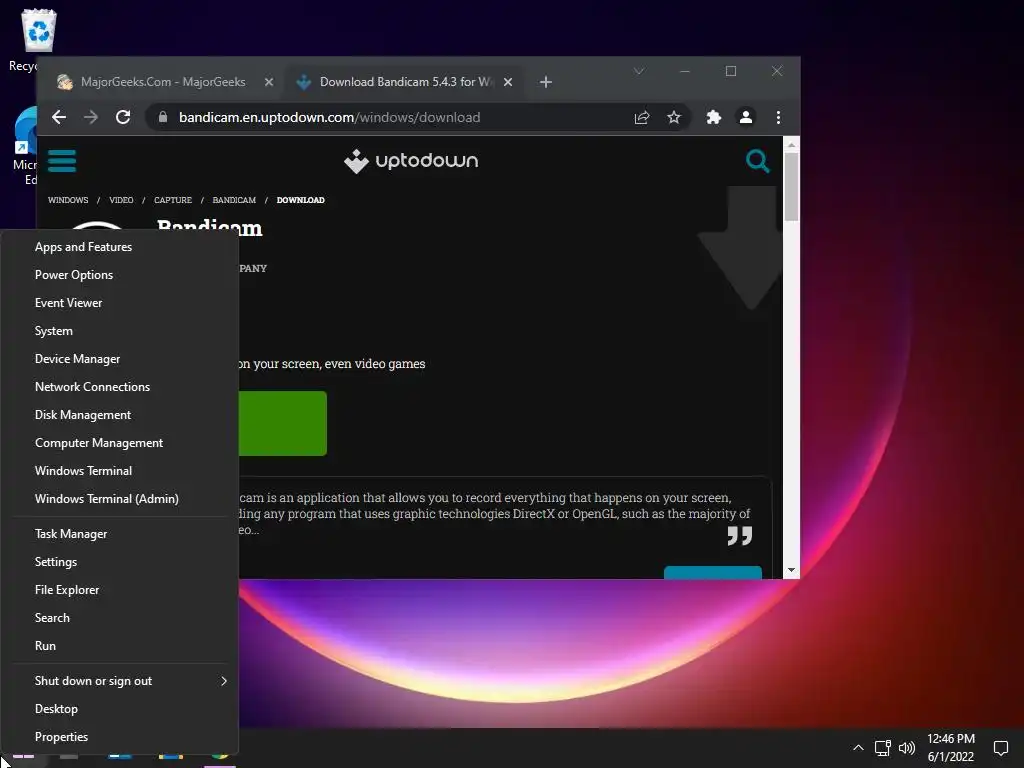The width and height of the screenshot is (1024, 768).
Task: Choose System in the Win+X menu
Action: (120, 331)
